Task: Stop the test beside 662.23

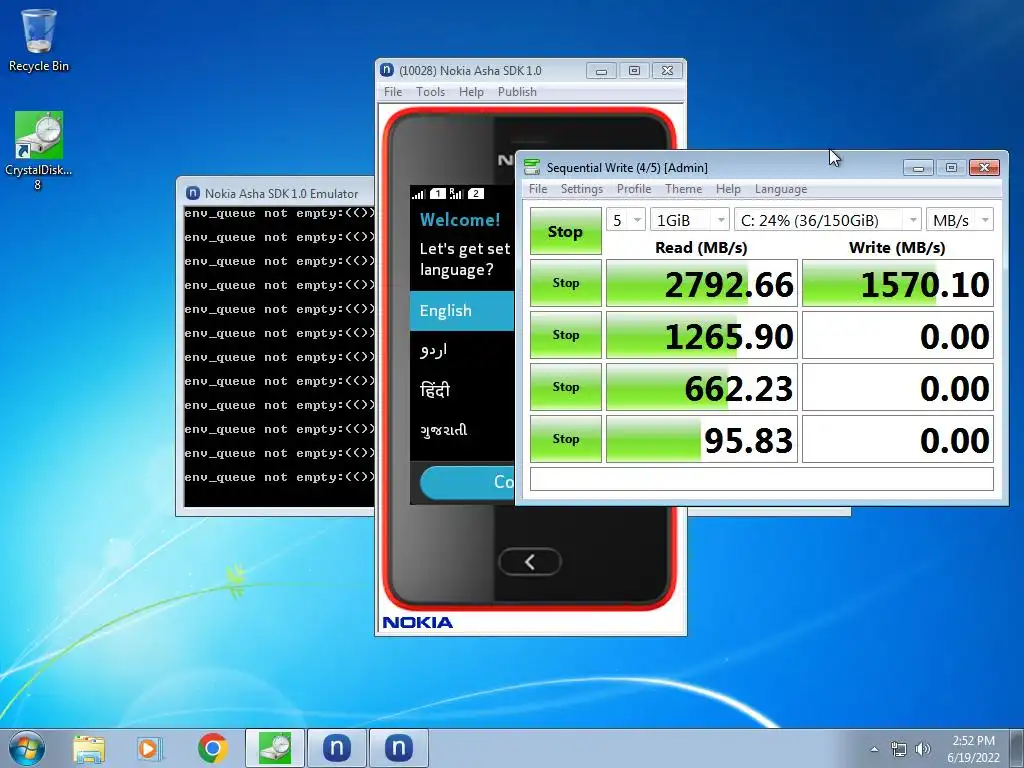Action: coord(566,387)
